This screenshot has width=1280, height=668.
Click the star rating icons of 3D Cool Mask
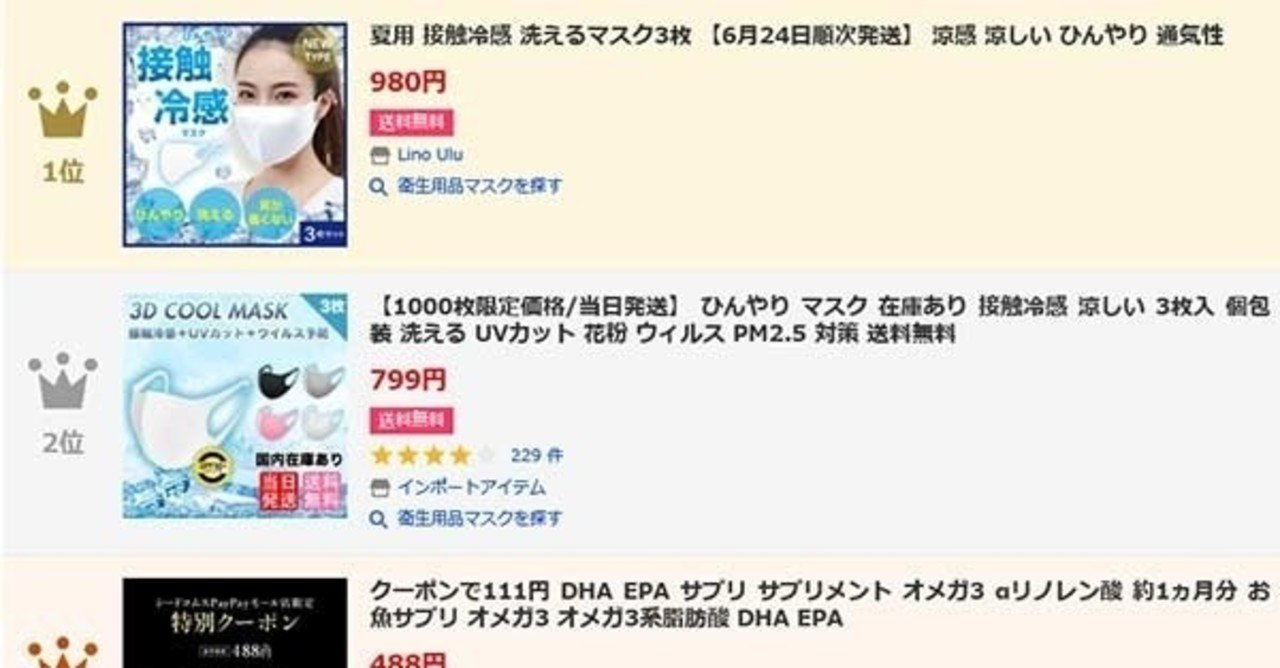point(432,456)
